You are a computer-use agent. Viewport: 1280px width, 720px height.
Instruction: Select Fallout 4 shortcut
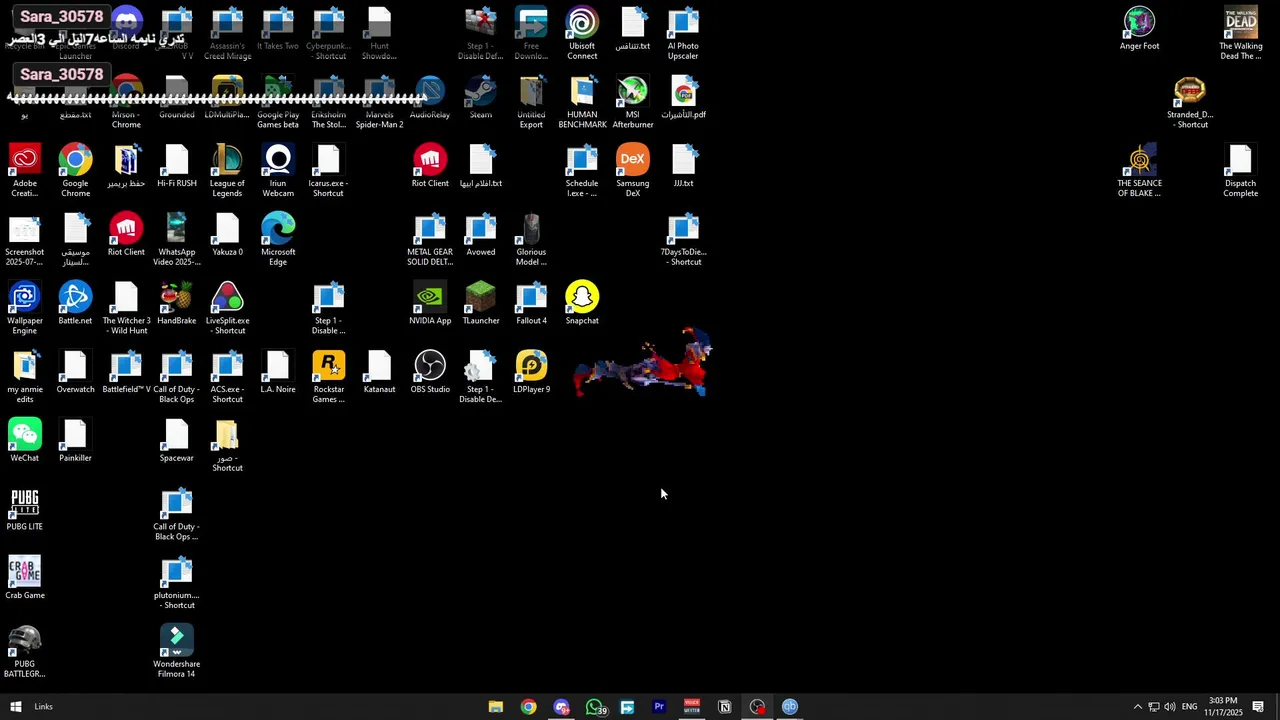click(531, 303)
